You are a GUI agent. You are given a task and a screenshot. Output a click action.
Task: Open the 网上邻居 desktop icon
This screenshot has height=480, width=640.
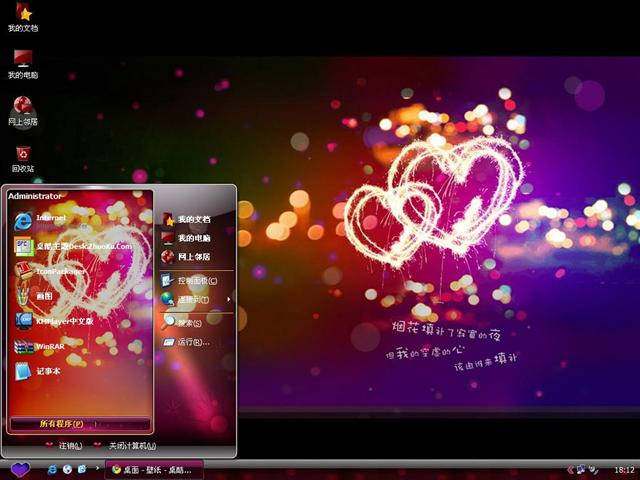[x=23, y=111]
